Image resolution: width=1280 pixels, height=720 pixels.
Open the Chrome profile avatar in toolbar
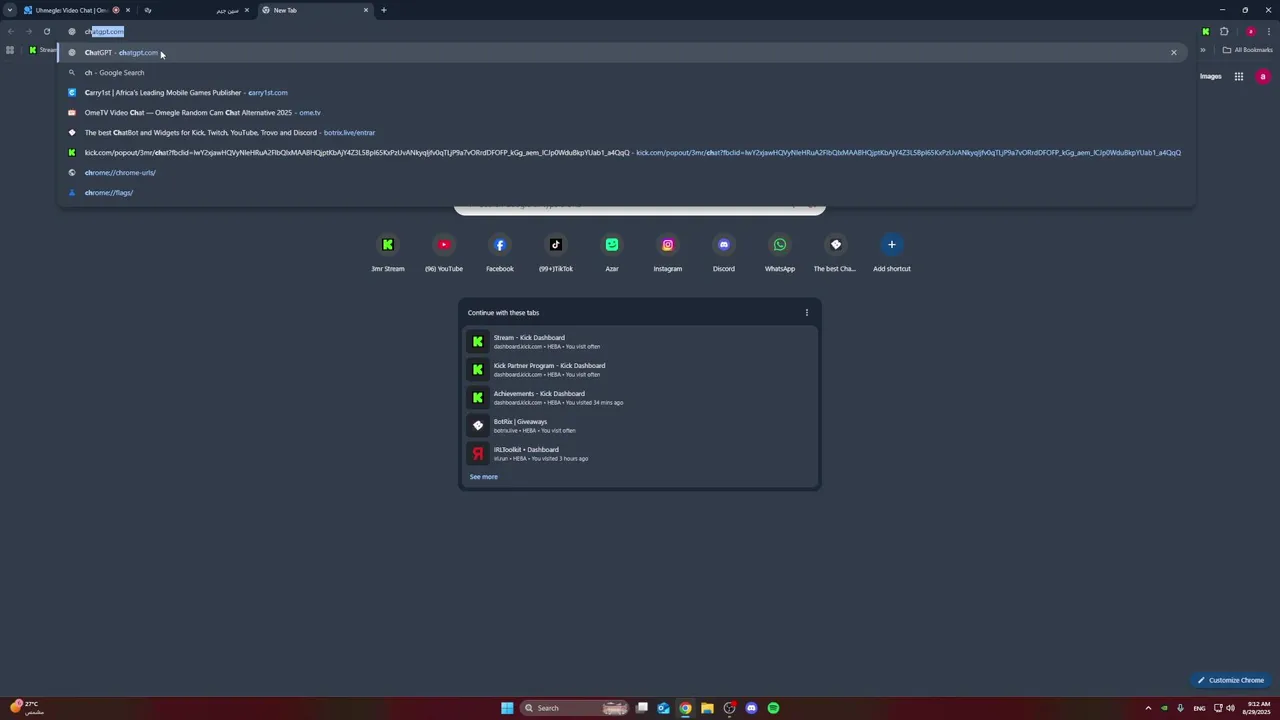click(x=1250, y=31)
